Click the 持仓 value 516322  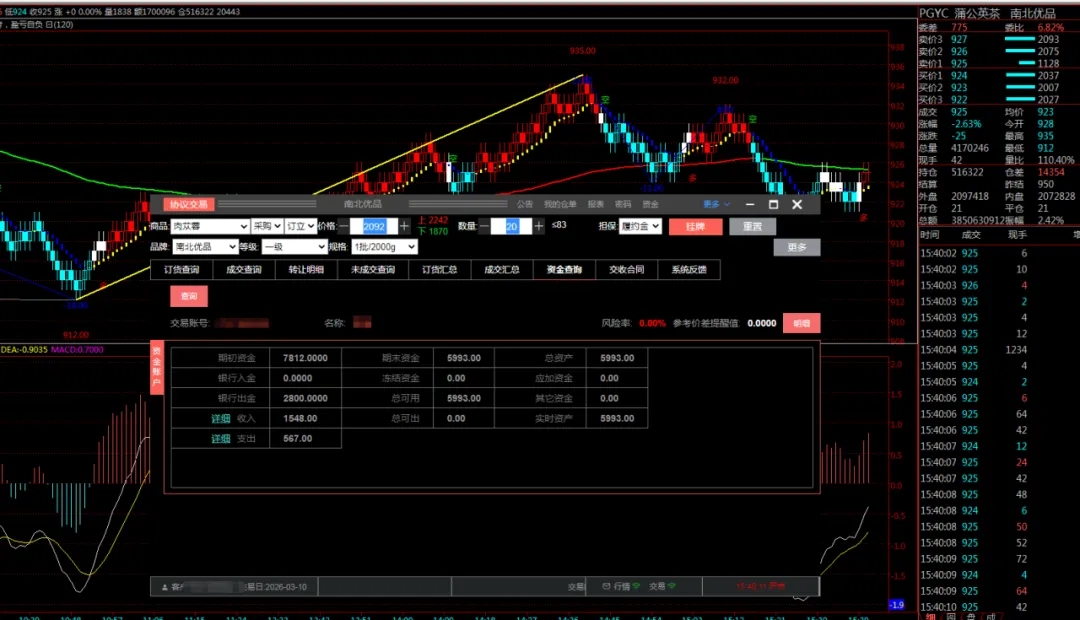point(967,172)
